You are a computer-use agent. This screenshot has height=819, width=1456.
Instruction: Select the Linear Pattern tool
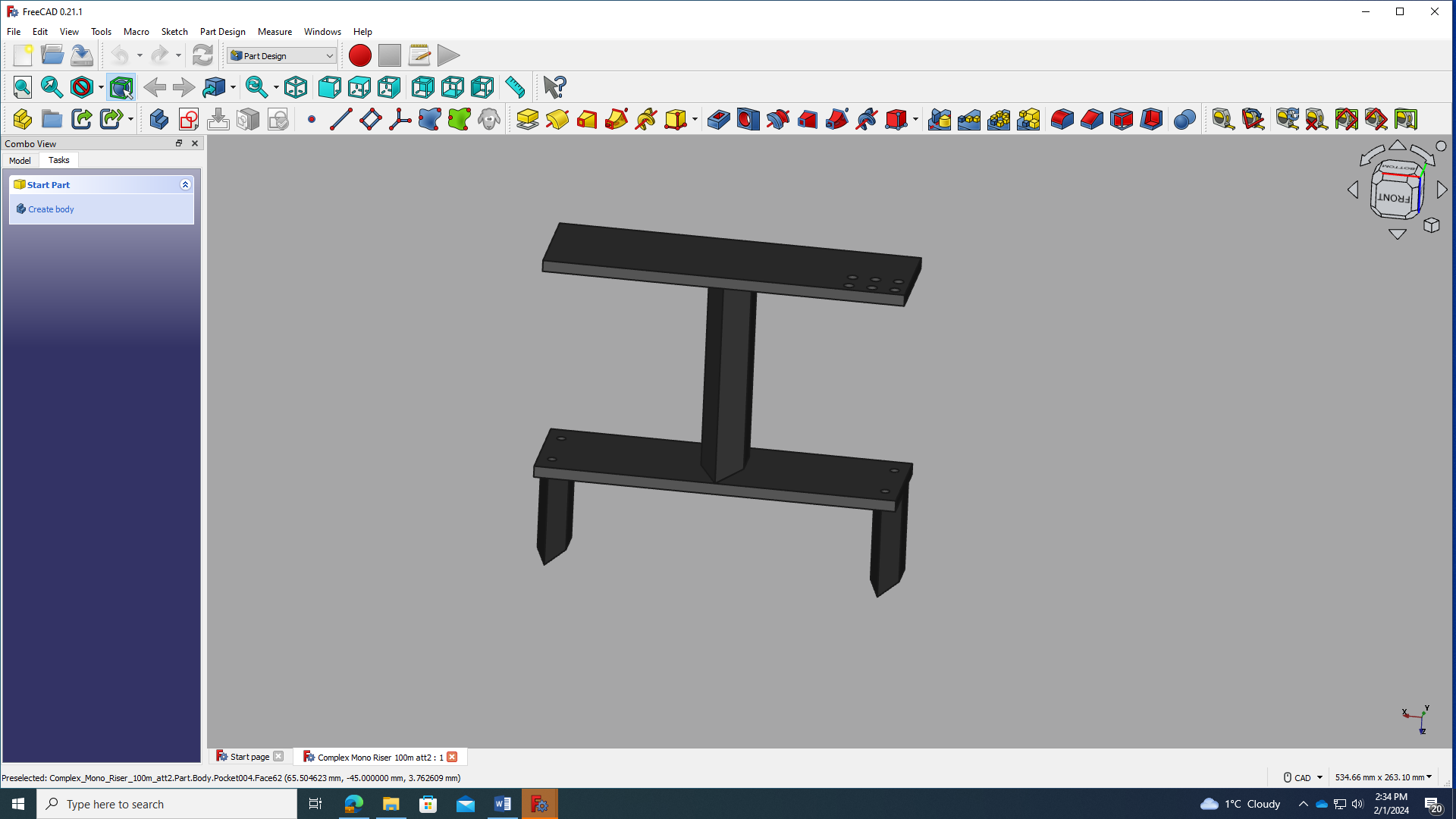point(969,119)
